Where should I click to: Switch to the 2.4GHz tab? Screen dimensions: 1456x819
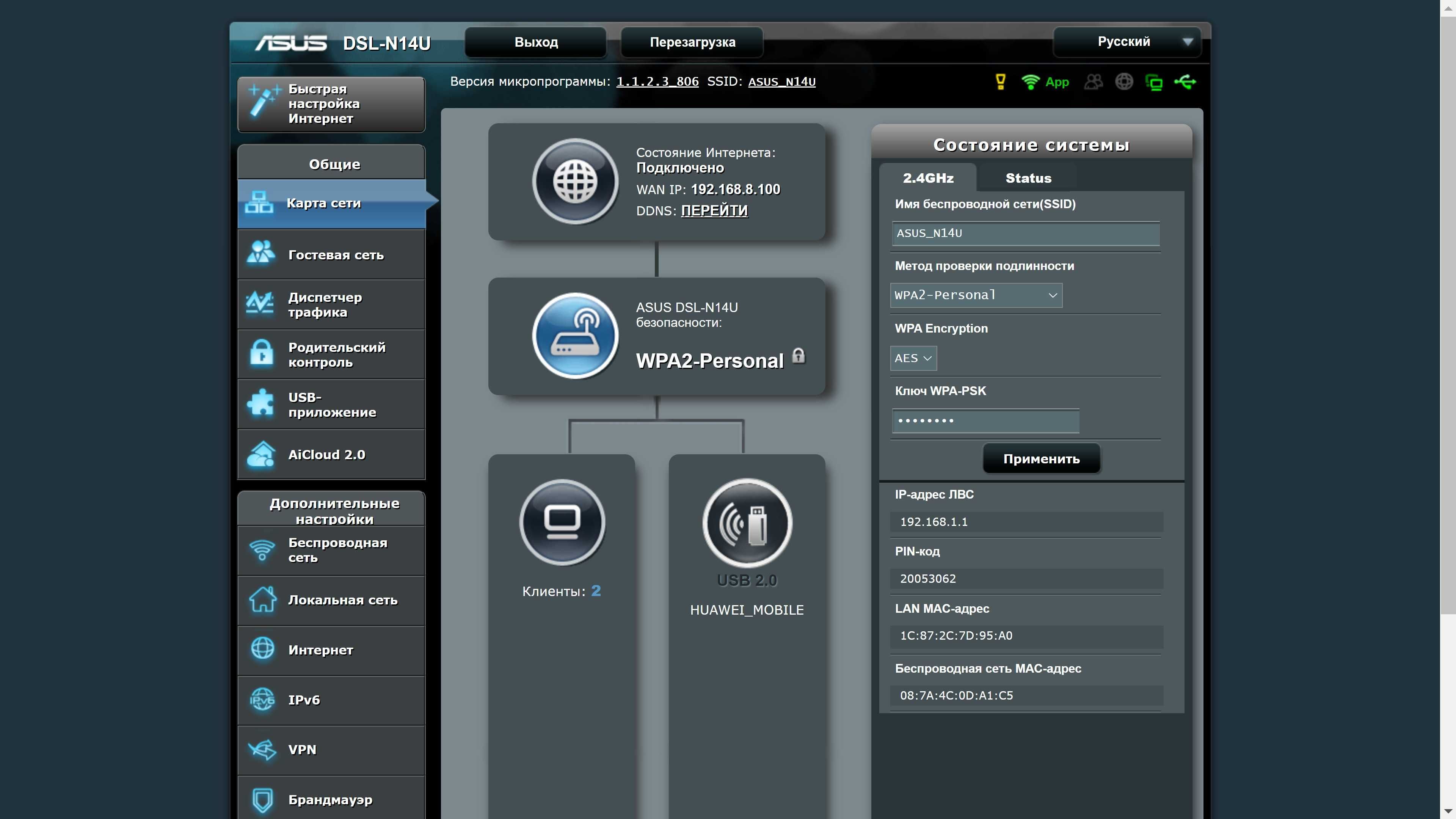click(x=927, y=178)
